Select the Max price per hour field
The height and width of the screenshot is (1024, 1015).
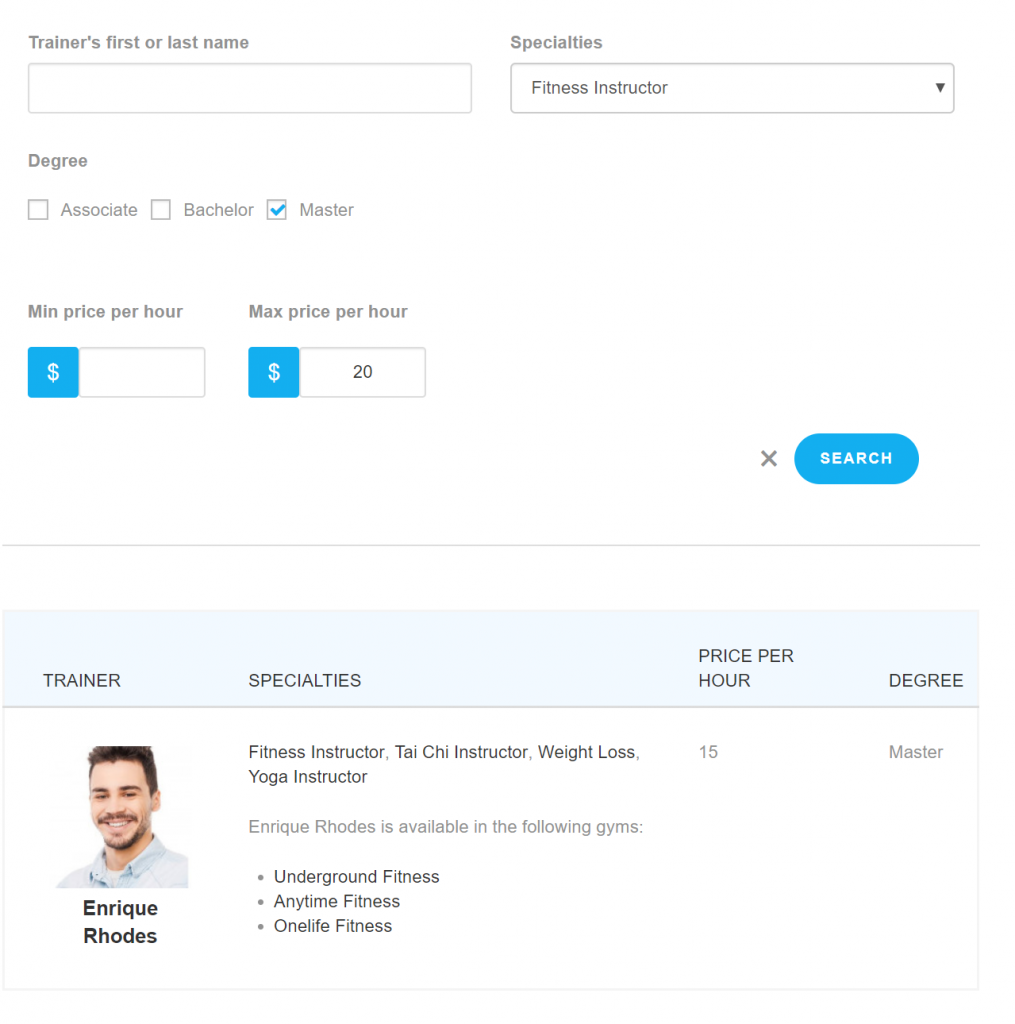[362, 372]
